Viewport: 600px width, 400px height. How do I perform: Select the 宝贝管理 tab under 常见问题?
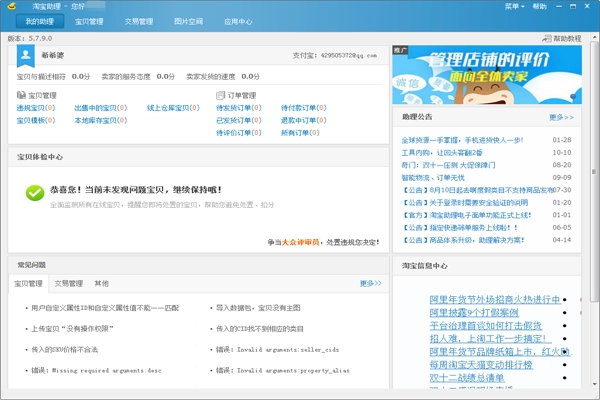pos(28,284)
